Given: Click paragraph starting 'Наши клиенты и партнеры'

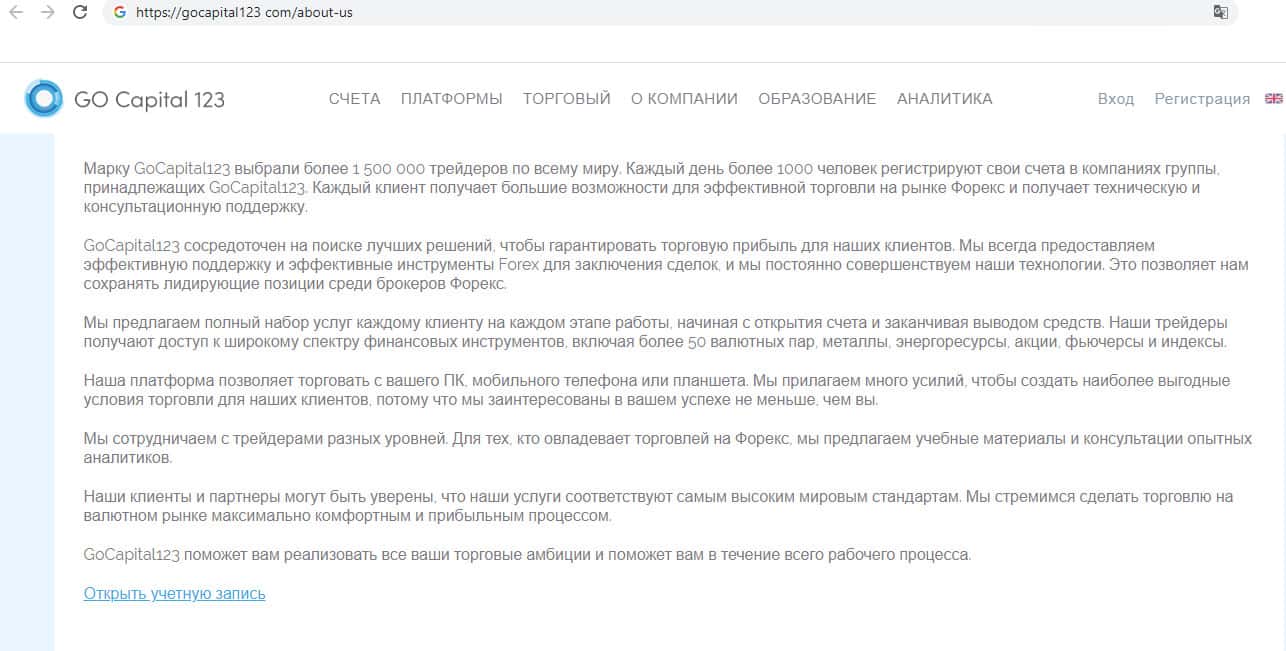Looking at the screenshot, I should tap(659, 506).
